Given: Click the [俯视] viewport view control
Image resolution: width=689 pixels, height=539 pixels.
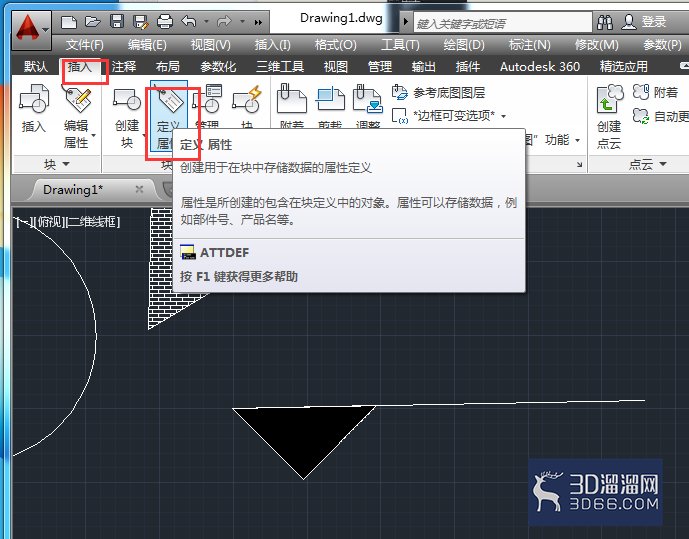Looking at the screenshot, I should pos(49,222).
